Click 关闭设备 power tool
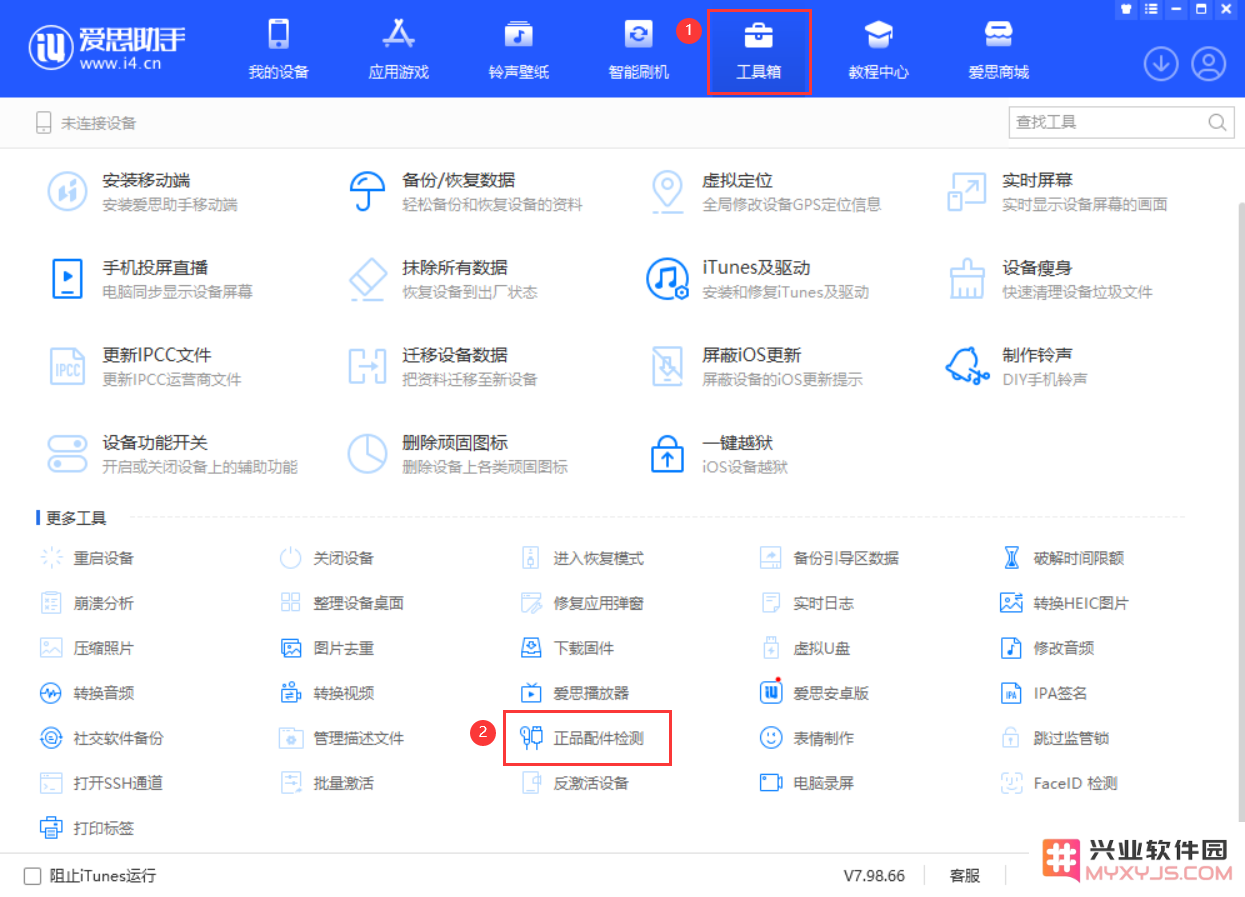 [x=327, y=558]
